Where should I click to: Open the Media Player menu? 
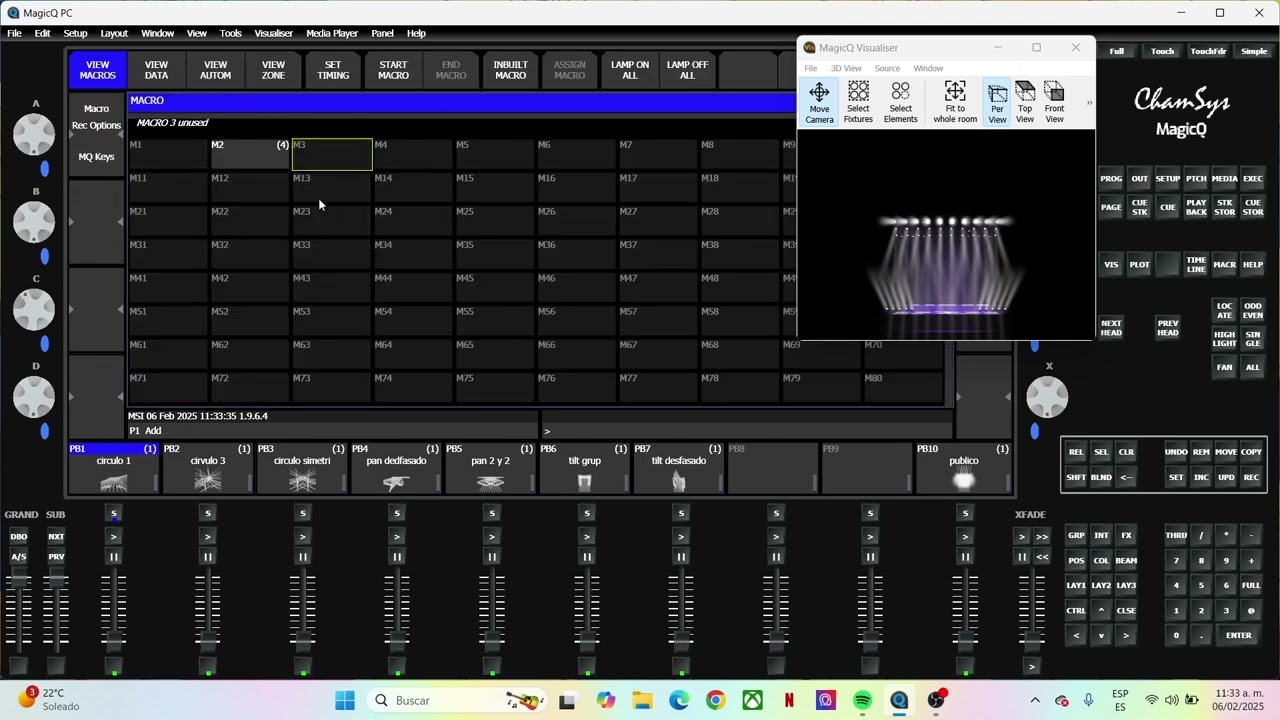pos(332,33)
